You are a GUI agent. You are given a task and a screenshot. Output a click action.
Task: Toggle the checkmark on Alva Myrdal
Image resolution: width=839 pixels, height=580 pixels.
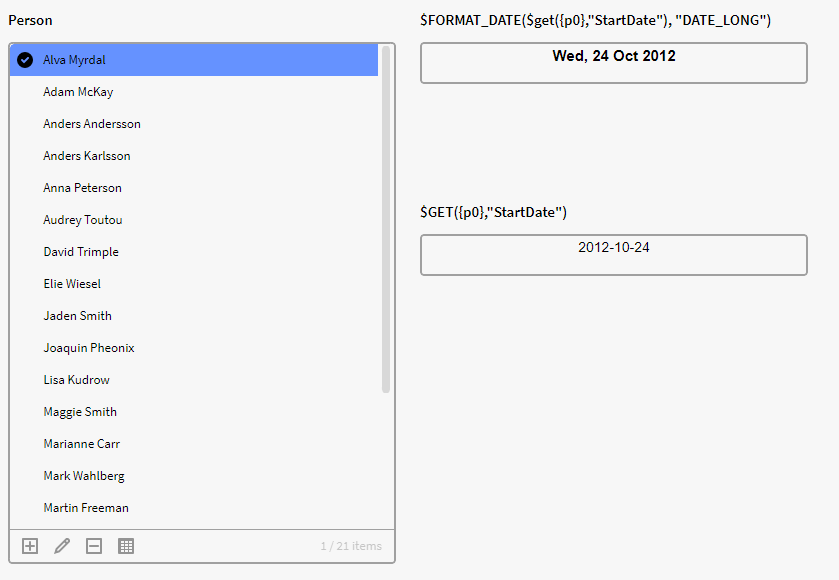25,60
